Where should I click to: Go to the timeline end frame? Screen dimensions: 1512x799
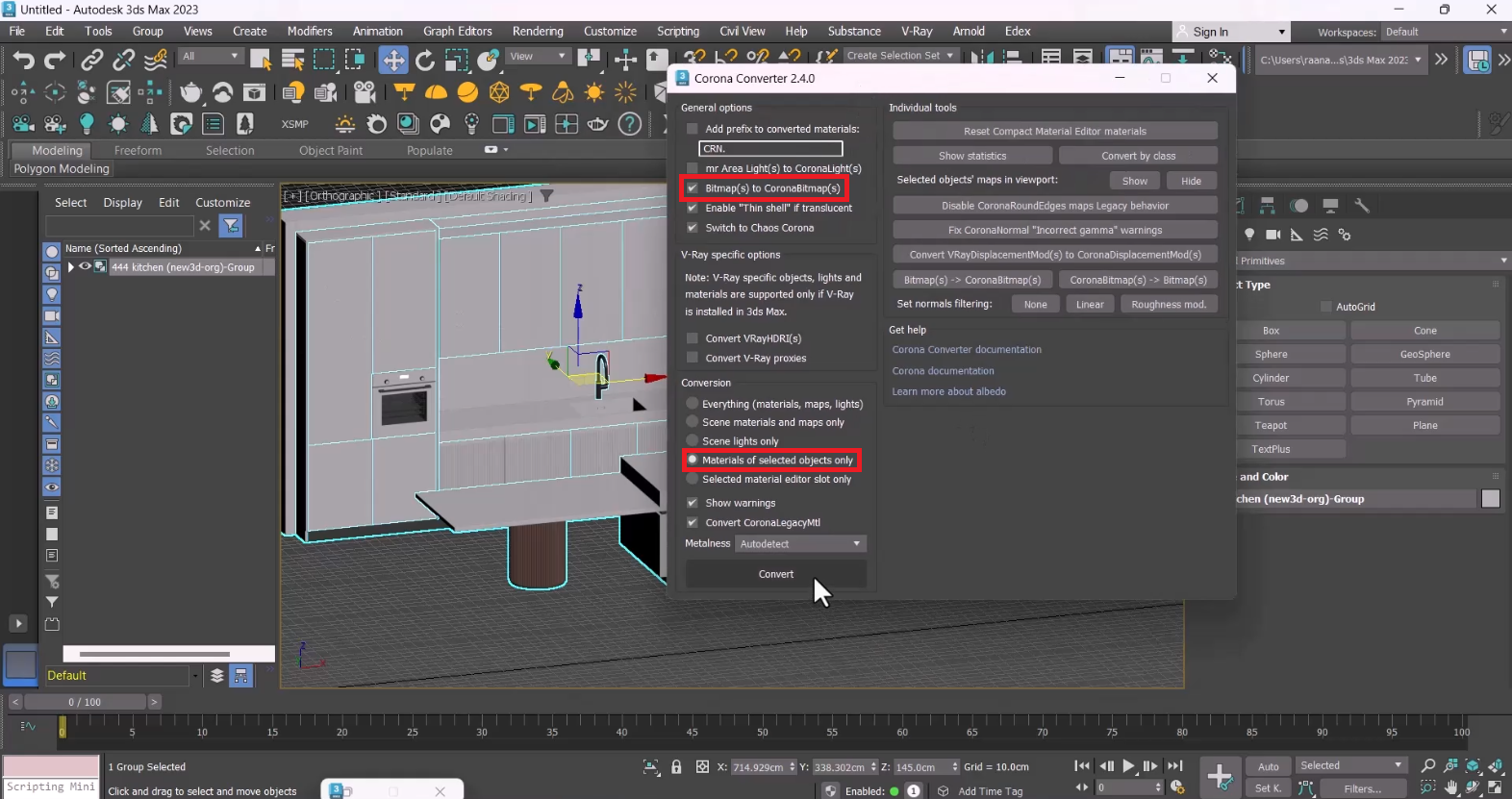click(x=1174, y=766)
